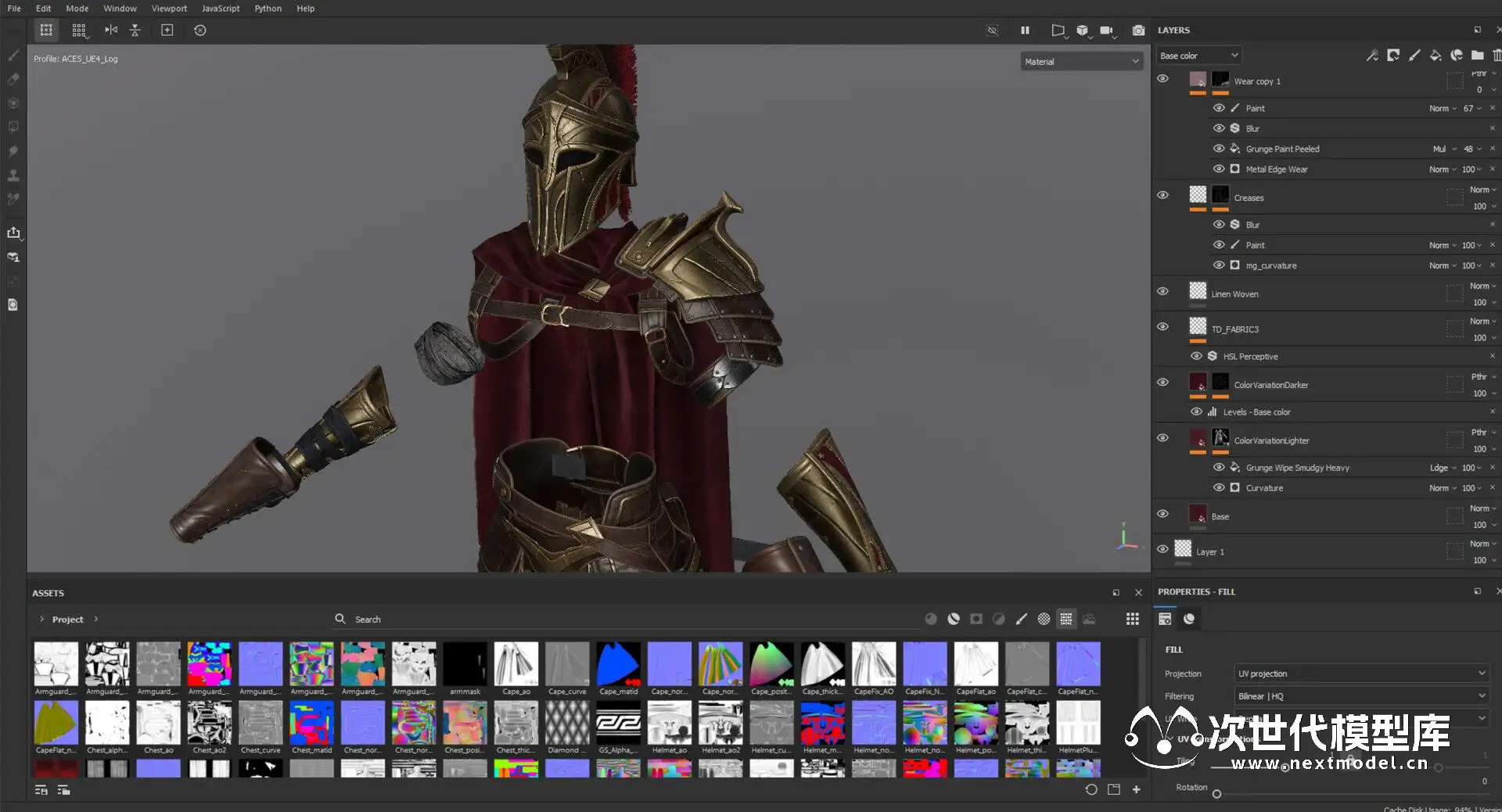Toggle visibility of Linen Woven layer
This screenshot has width=1502, height=812.
click(1162, 291)
